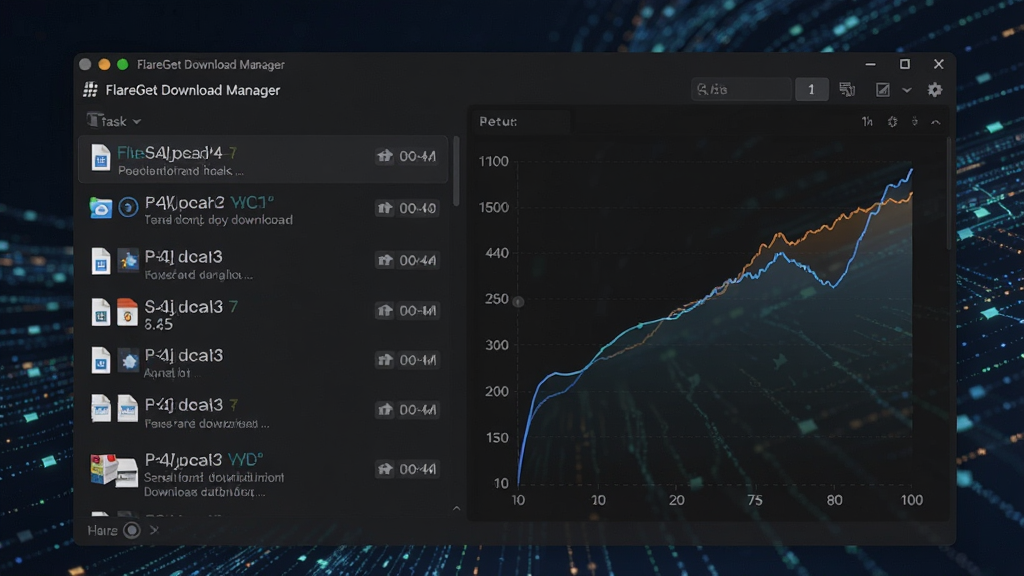
Task: Click the copy windows icon in header
Action: point(847,89)
